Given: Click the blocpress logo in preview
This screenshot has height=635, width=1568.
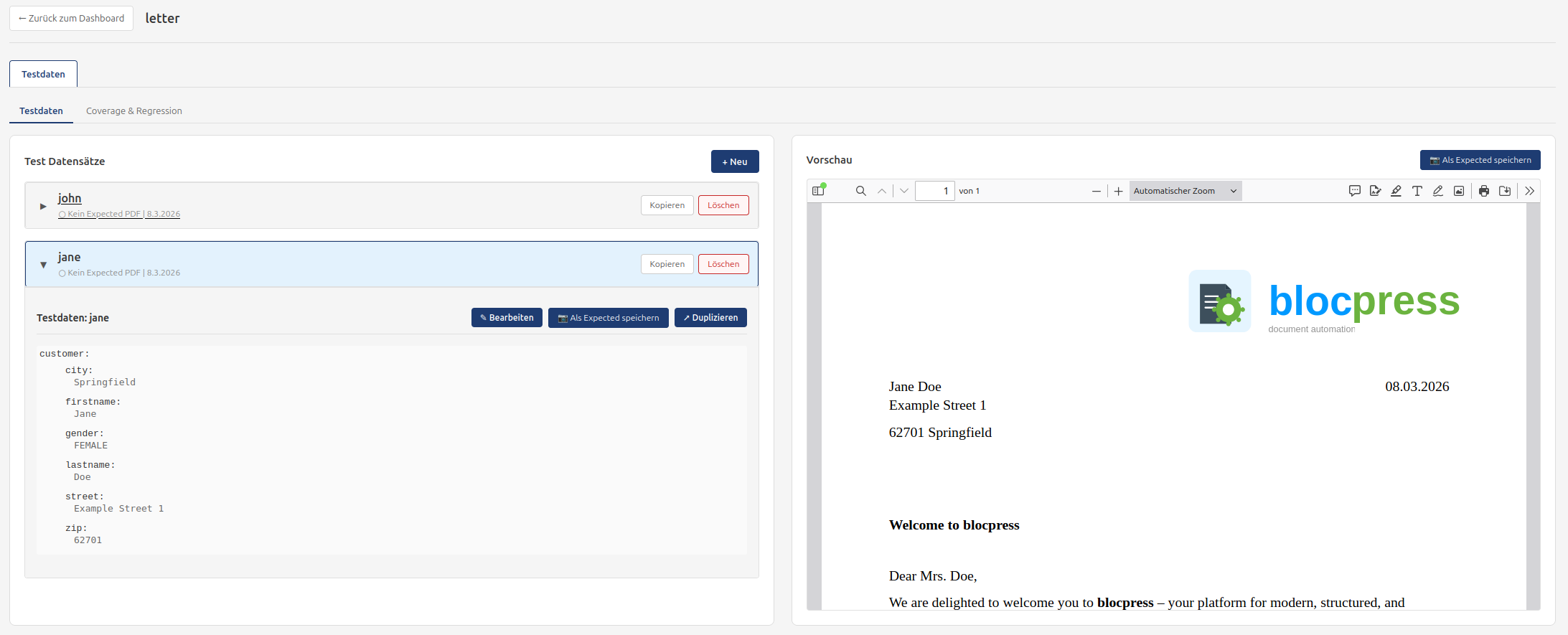Looking at the screenshot, I should pos(1324,301).
